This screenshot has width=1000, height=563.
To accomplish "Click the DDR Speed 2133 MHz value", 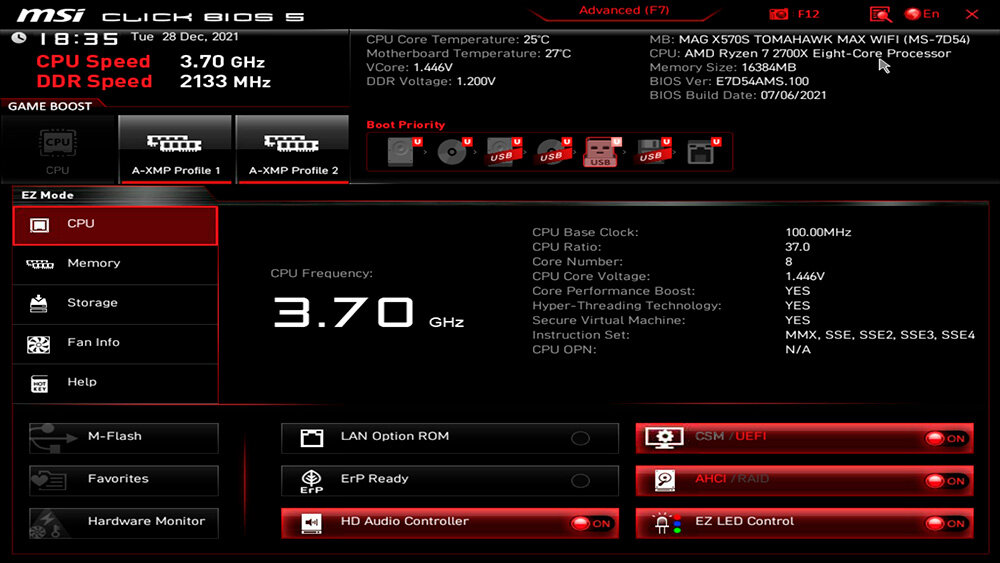I will tap(225, 82).
